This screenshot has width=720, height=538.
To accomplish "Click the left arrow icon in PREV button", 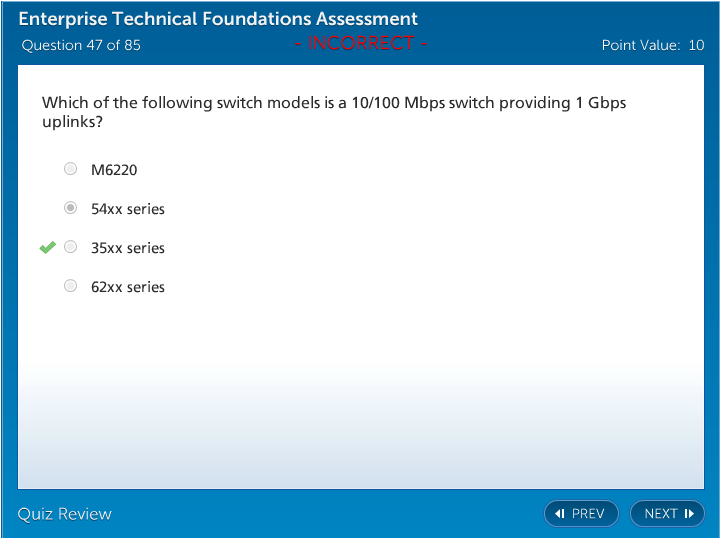I will click(560, 514).
